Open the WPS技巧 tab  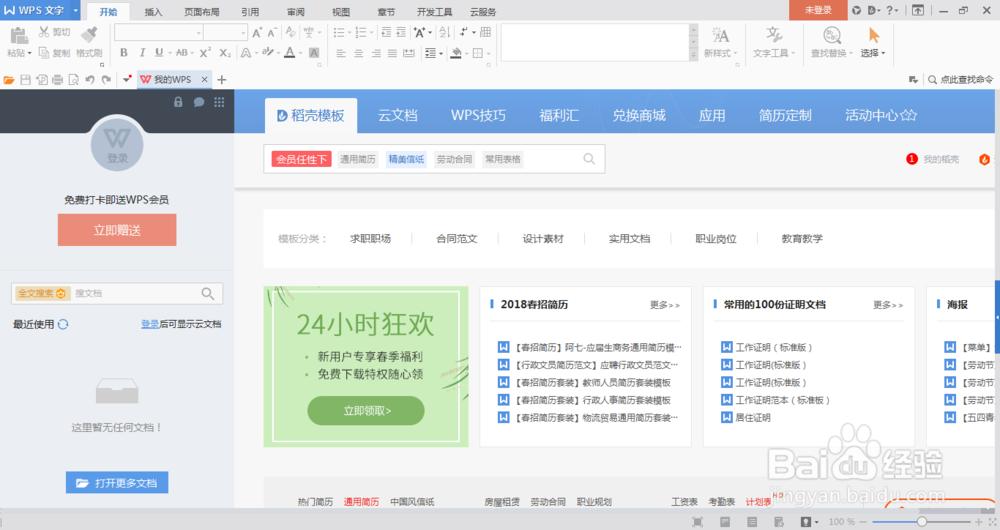click(478, 115)
